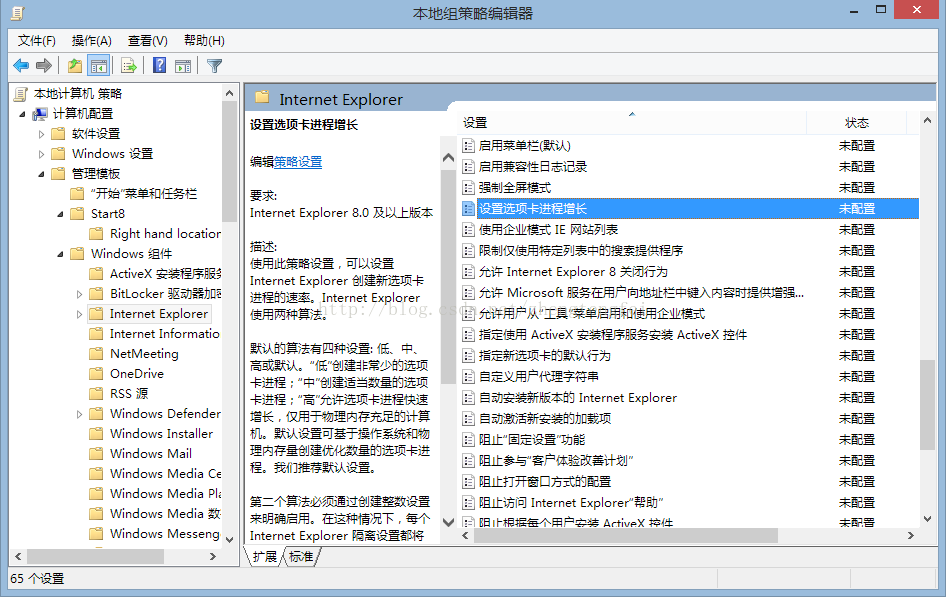The width and height of the screenshot is (946, 597).
Task: Open the 操作(A) menu
Action: (x=92, y=40)
